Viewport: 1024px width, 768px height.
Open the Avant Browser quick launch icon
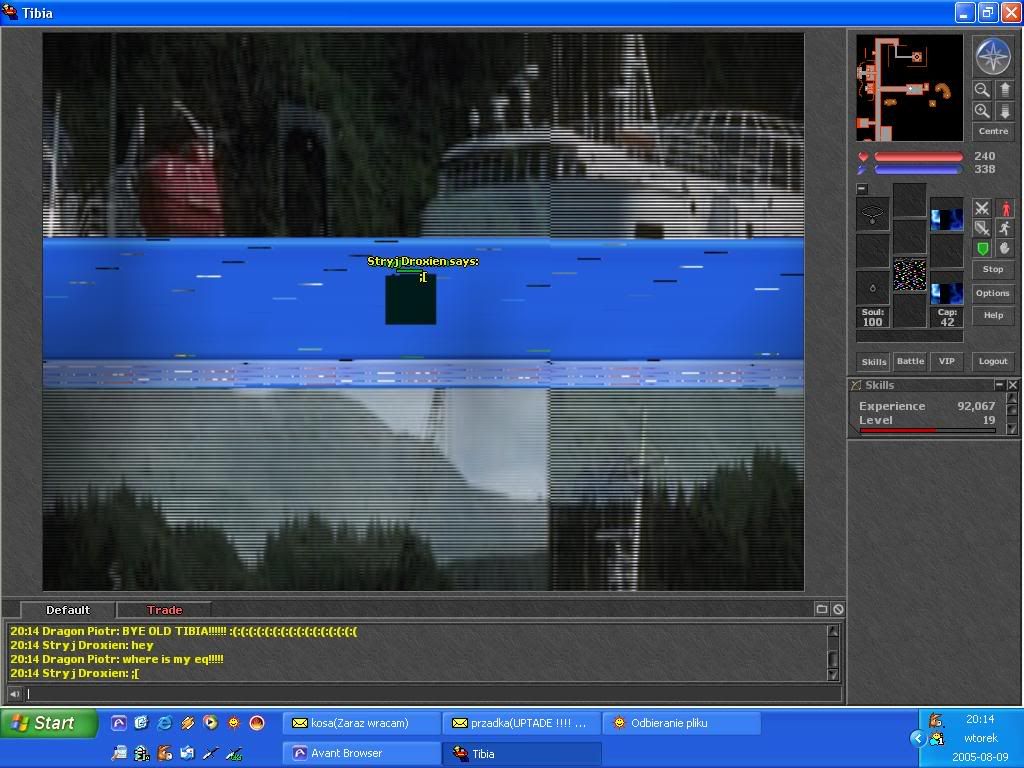click(x=119, y=723)
